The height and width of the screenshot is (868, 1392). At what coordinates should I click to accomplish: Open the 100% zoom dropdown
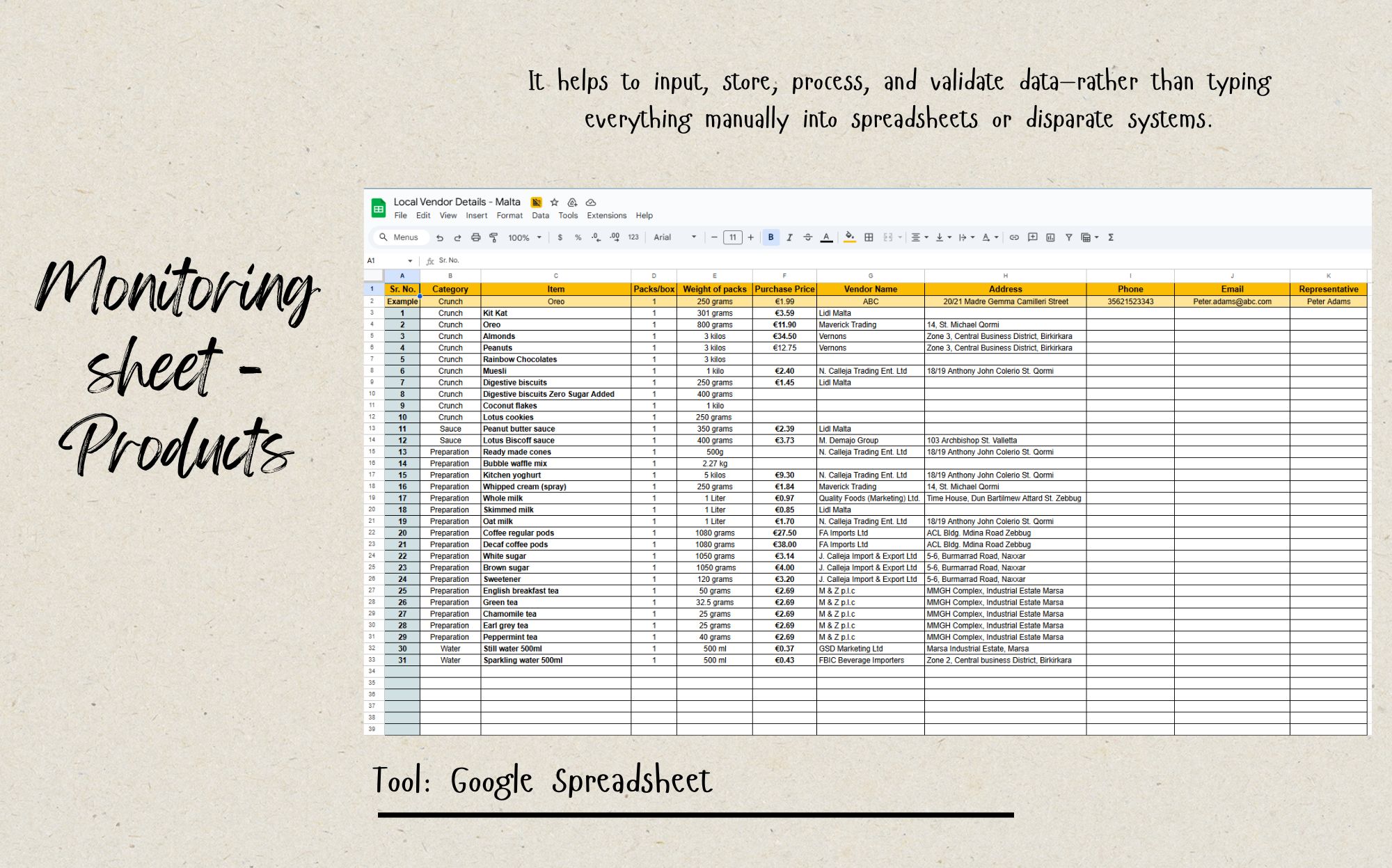524,237
